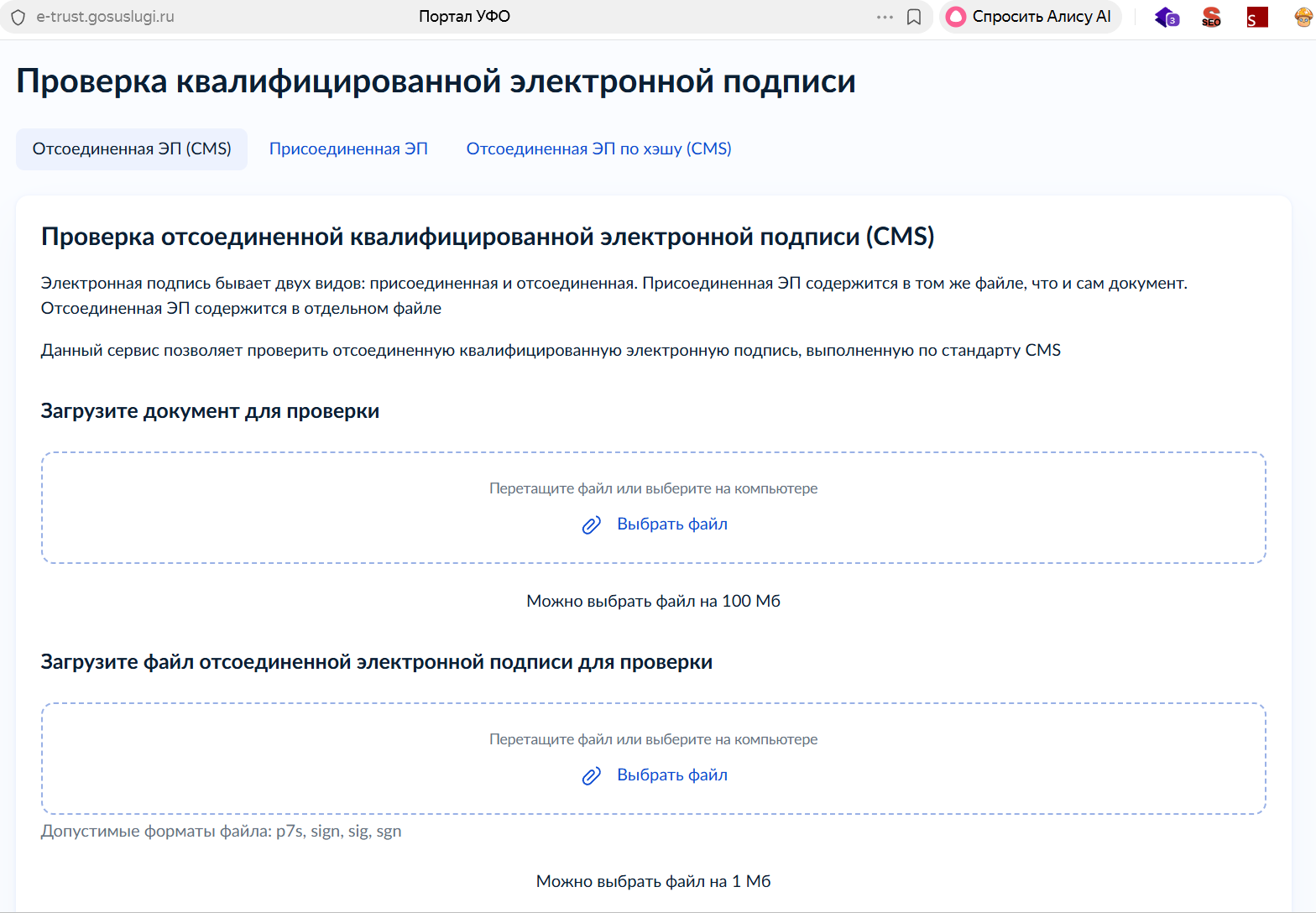Switch to Отсоединенная ЭП по хэшу (CMS) tab

click(x=598, y=149)
